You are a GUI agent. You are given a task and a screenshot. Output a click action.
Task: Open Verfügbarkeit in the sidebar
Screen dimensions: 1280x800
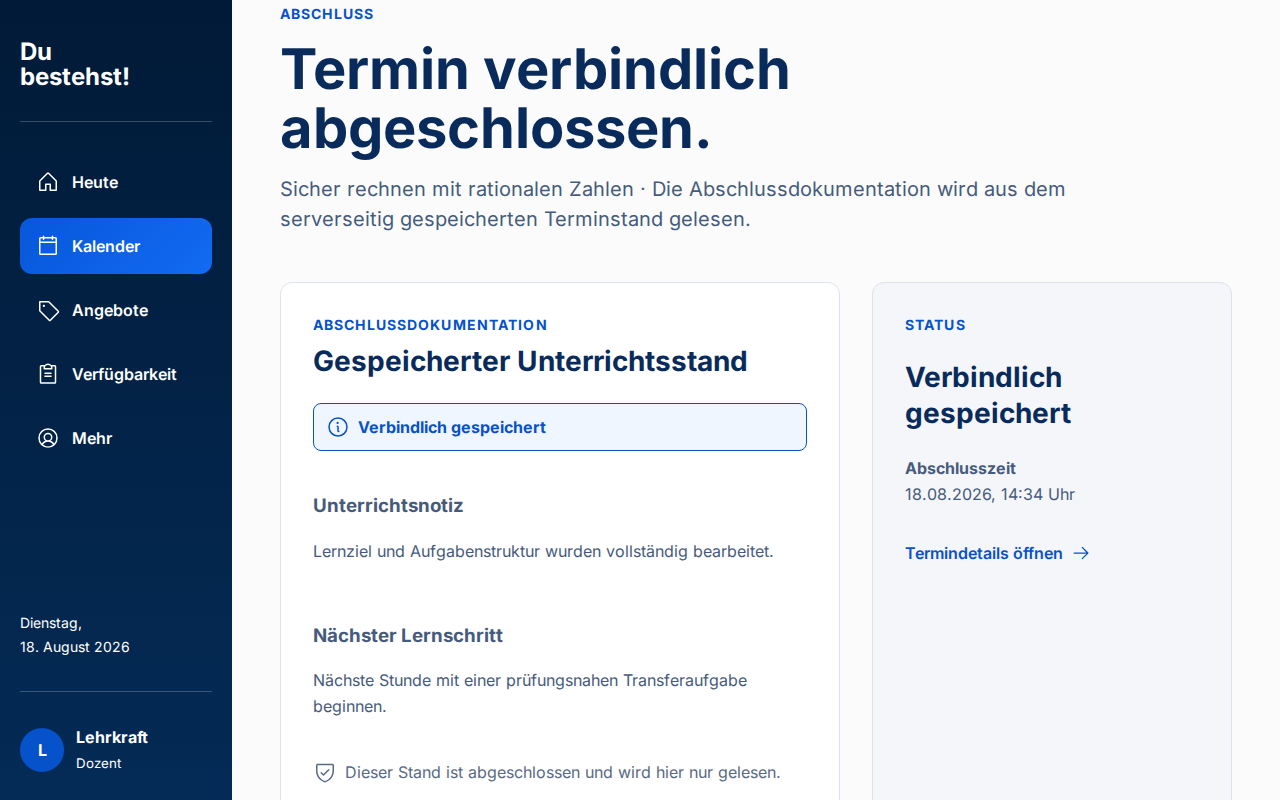tap(116, 374)
